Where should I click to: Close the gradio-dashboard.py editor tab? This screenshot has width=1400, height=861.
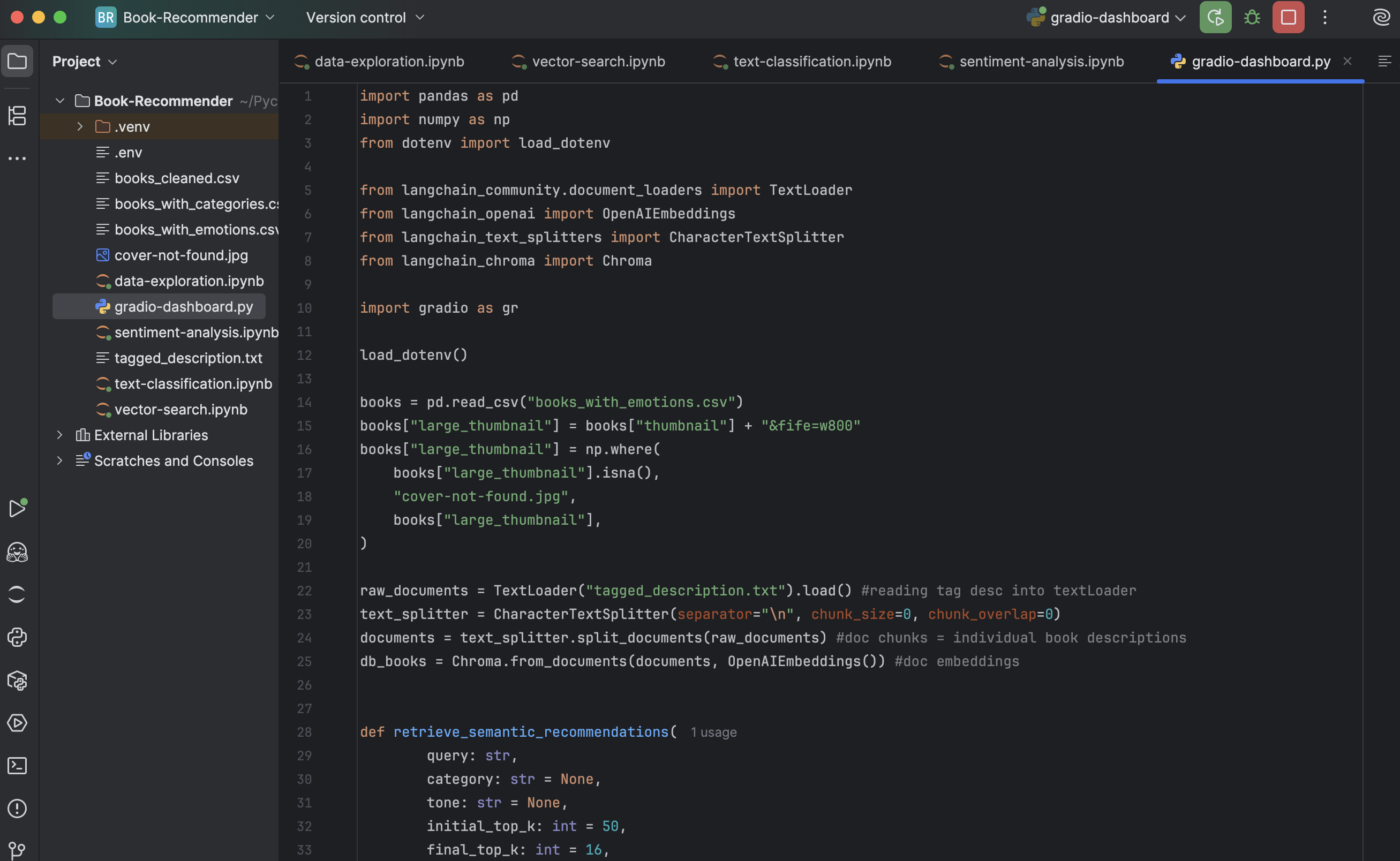tap(1347, 61)
